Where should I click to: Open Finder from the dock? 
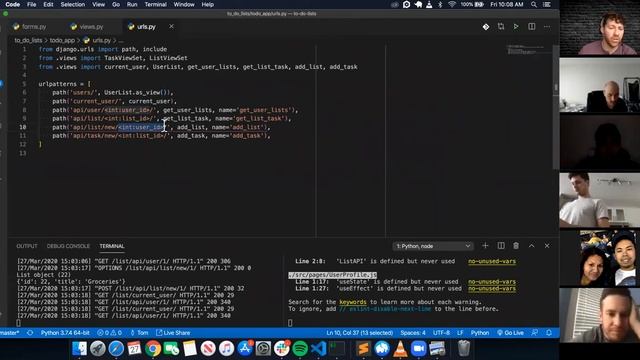click(x=80, y=349)
